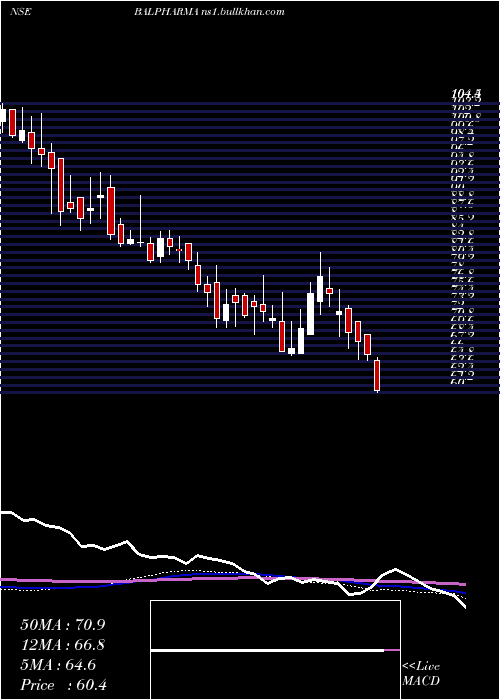This screenshot has height=700, width=500.
Task: Click the tall white candle near the recent peak
Action: [x=310, y=314]
